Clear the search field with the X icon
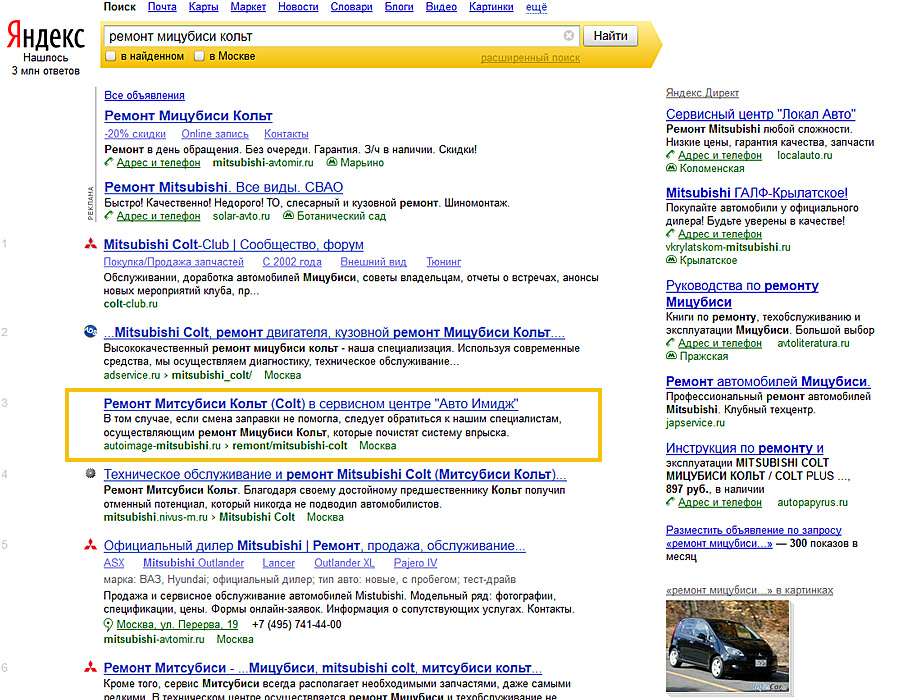Screen dimensions: 900x700 (x=569, y=36)
